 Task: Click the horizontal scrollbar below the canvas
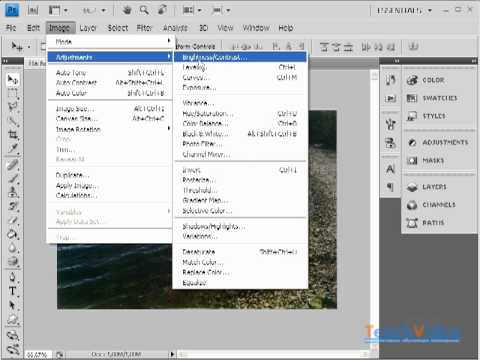(273, 354)
